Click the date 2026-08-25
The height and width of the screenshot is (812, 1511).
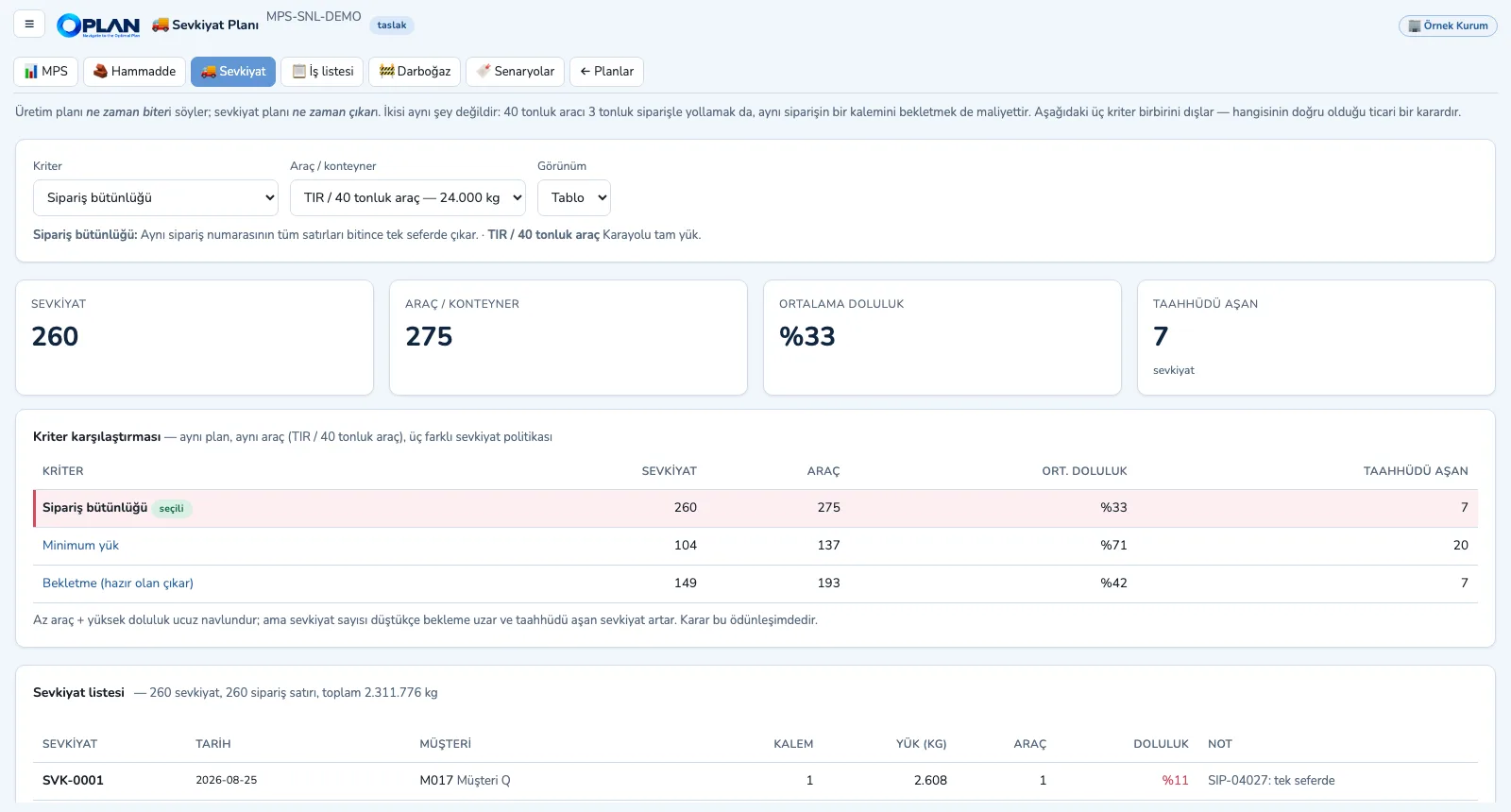point(226,781)
